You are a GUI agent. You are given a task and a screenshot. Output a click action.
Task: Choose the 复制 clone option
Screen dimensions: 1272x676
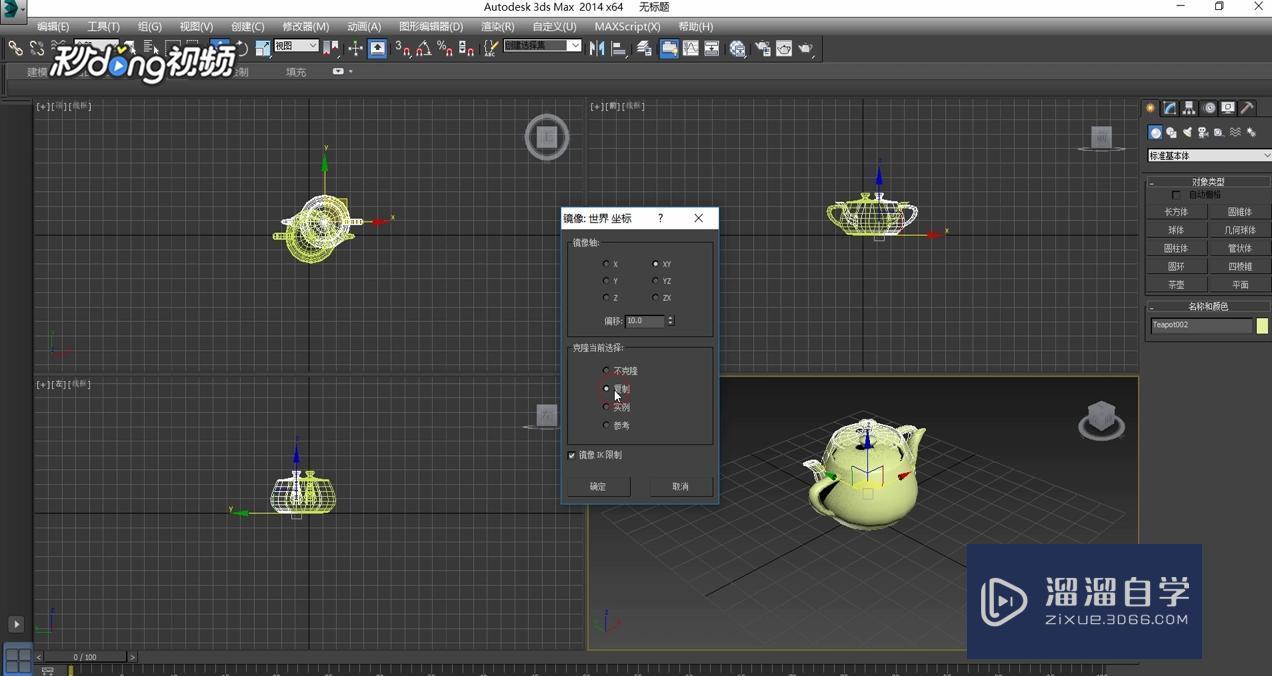[x=606, y=388]
